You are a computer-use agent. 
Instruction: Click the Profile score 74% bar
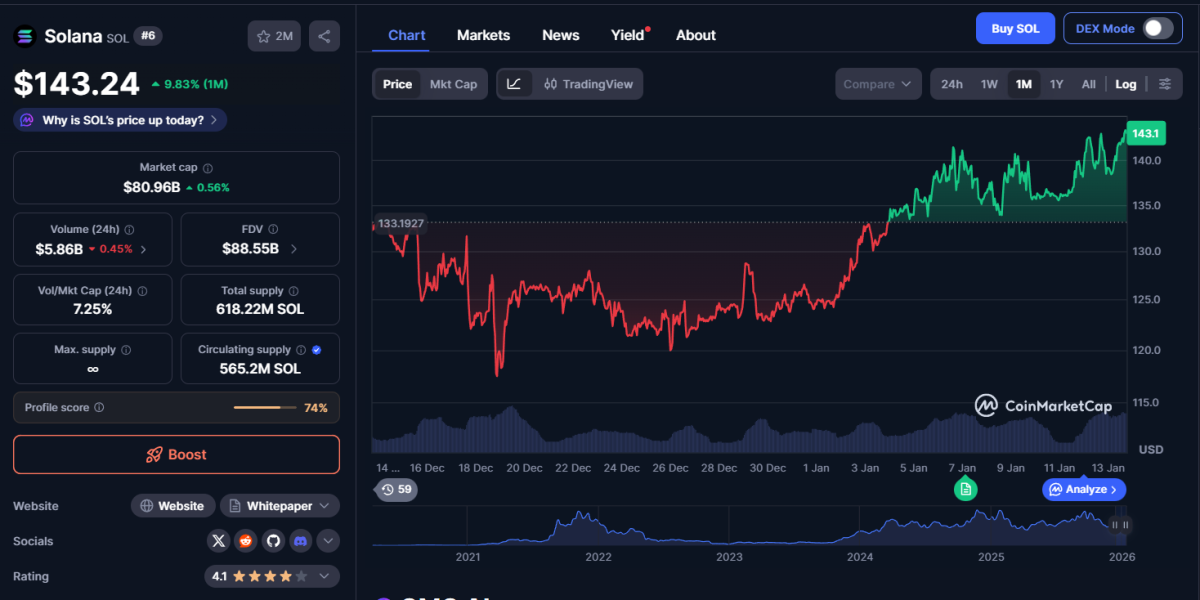[x=264, y=408]
